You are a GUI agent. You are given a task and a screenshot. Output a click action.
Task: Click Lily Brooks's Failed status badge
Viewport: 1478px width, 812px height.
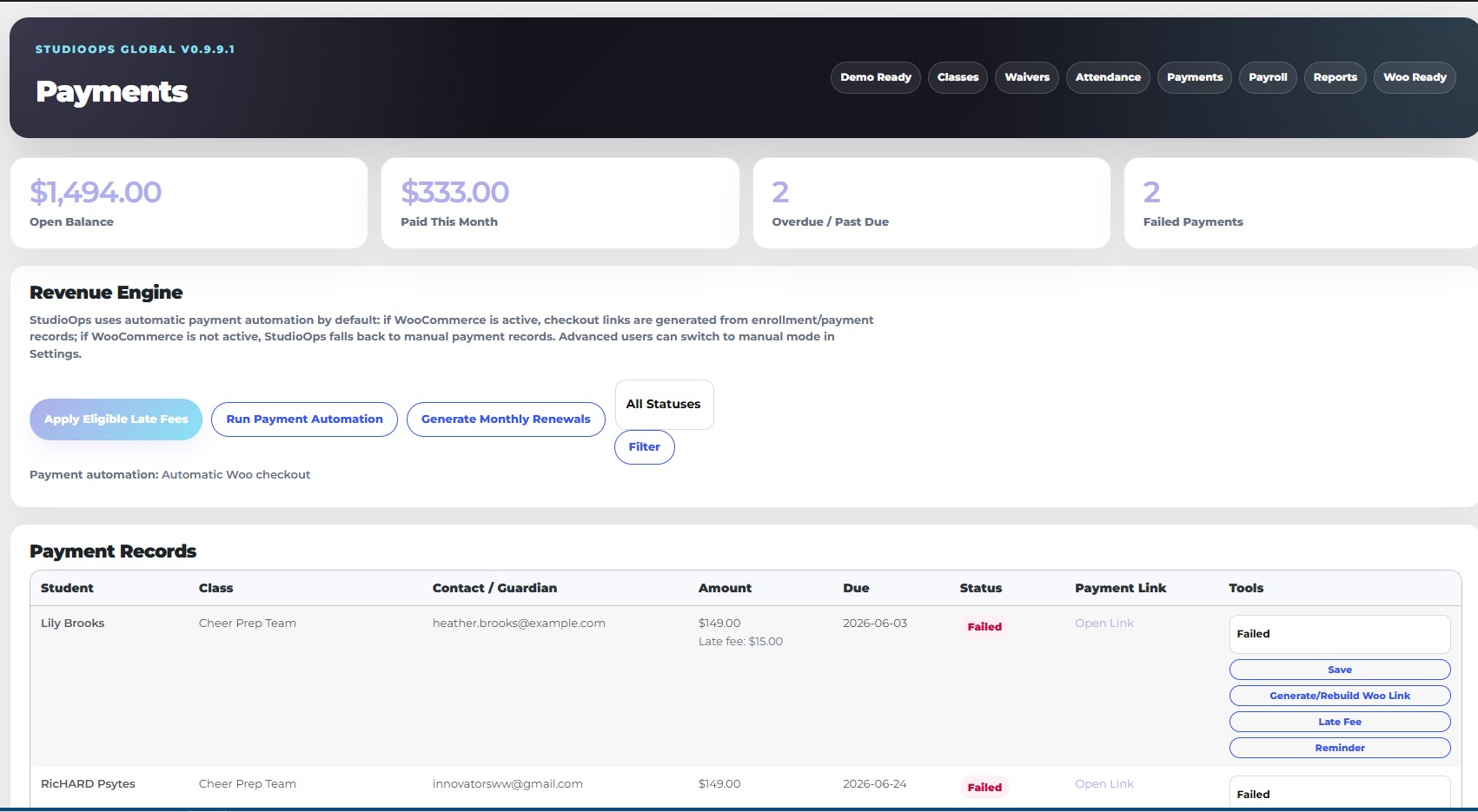(x=984, y=627)
